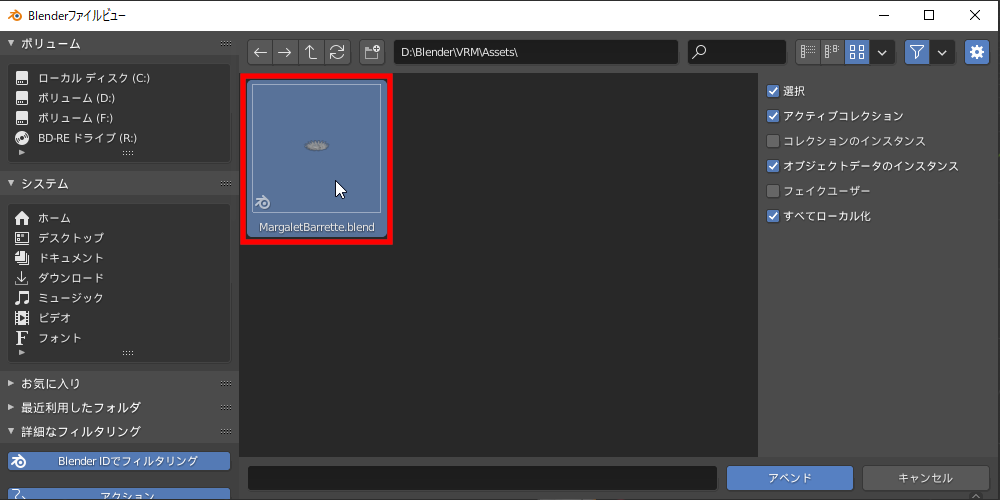
Task: Click the directory path field
Action: (536, 52)
